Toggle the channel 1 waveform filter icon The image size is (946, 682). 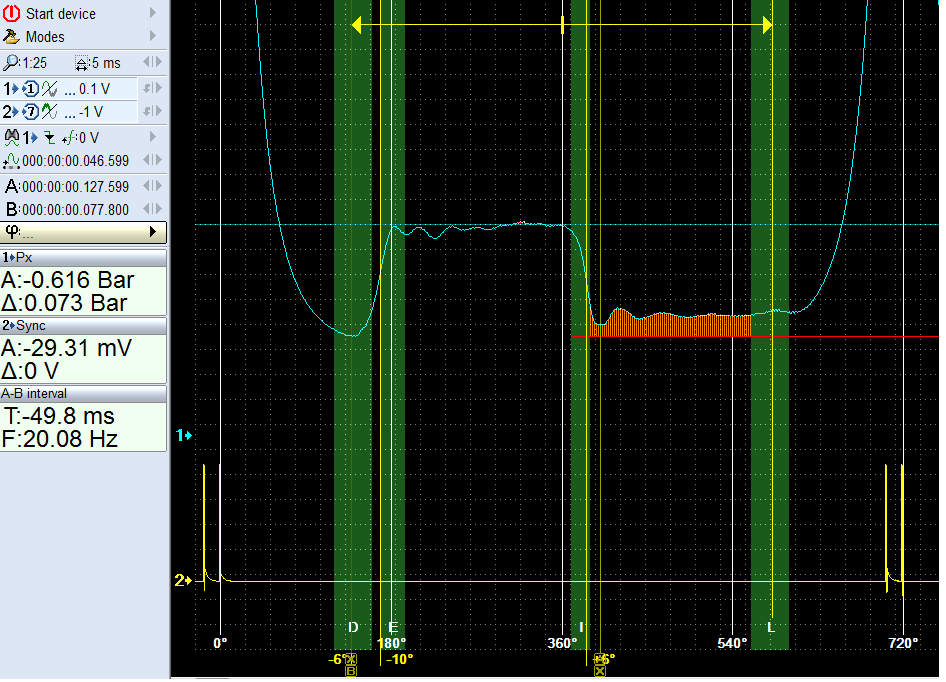(x=49, y=89)
